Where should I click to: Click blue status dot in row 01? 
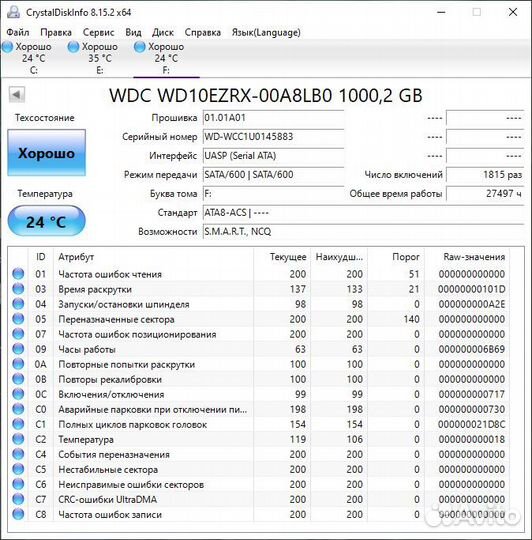[x=18, y=274]
